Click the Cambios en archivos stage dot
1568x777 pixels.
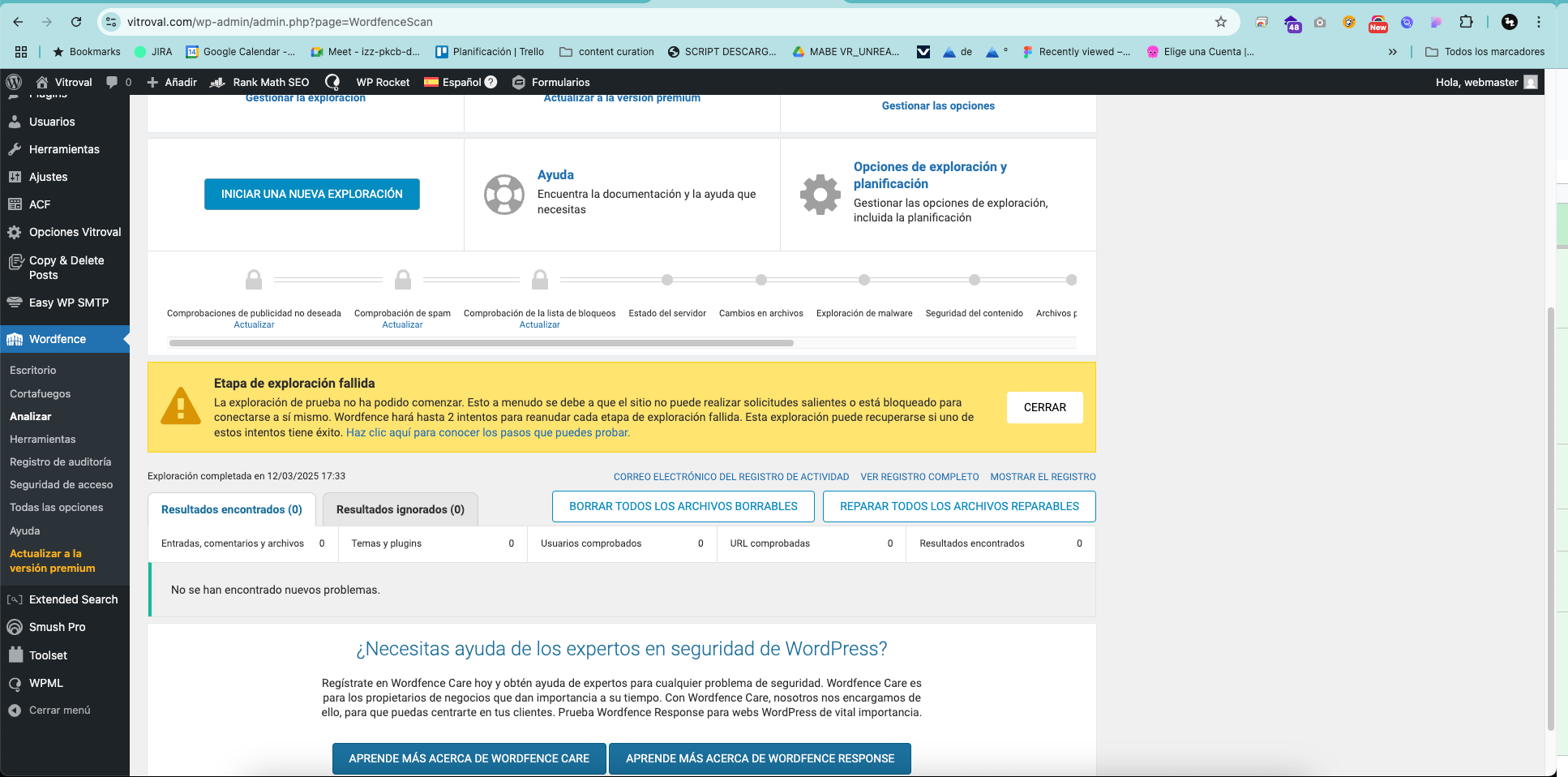761,280
